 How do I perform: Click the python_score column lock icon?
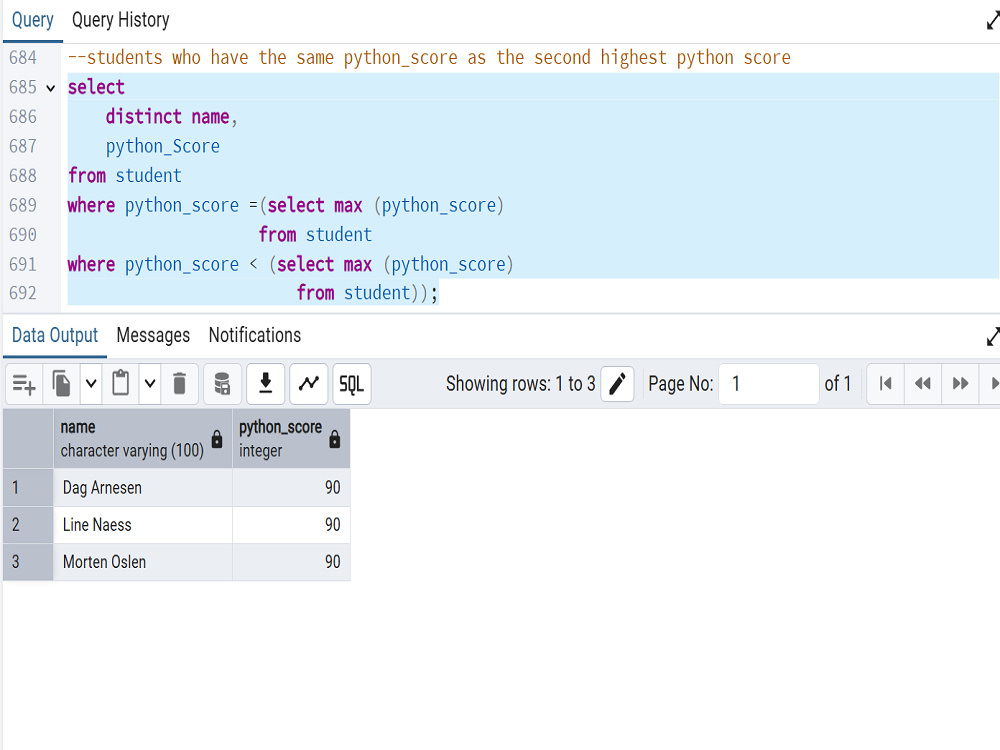(x=335, y=439)
